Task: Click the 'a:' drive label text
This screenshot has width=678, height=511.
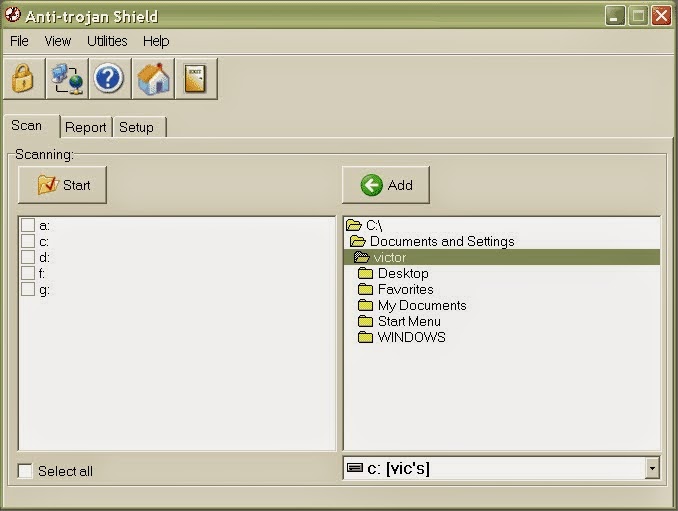Action: click(x=44, y=225)
